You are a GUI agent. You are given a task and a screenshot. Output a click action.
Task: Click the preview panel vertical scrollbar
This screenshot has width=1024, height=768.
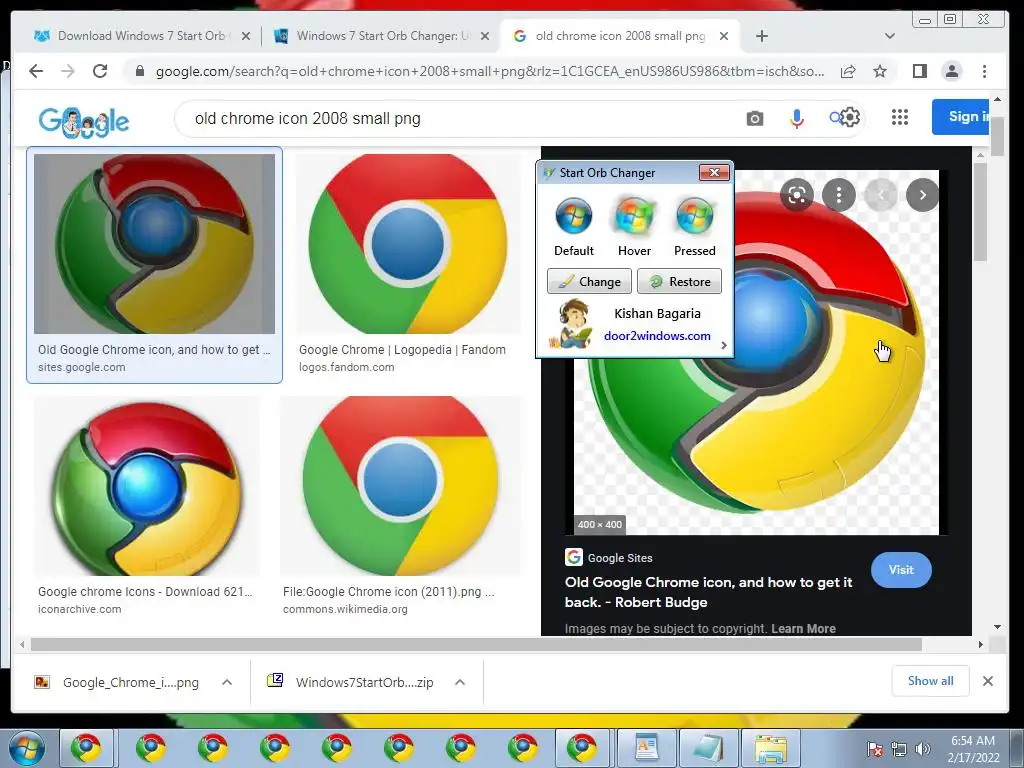(x=979, y=212)
